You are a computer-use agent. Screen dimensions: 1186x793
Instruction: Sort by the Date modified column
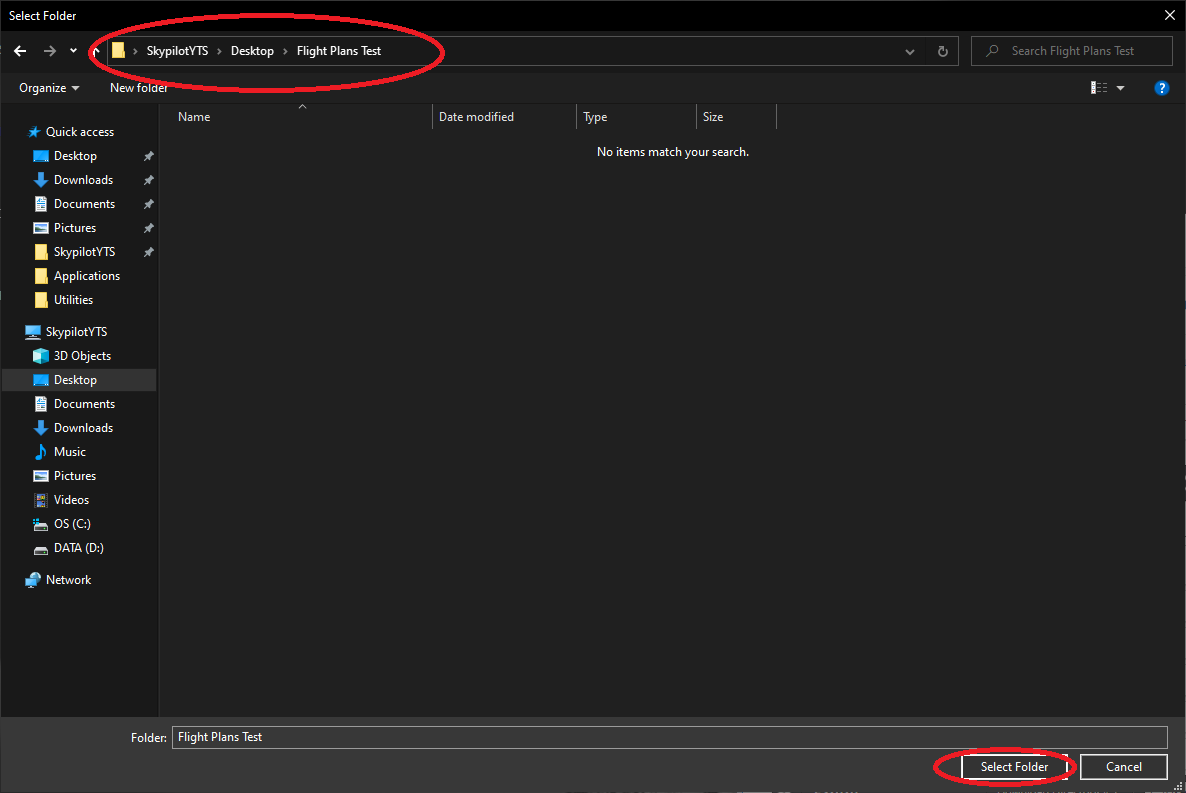tap(476, 117)
